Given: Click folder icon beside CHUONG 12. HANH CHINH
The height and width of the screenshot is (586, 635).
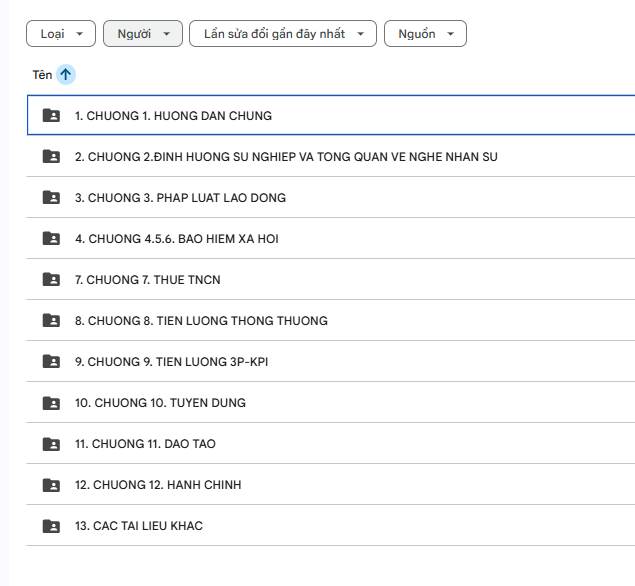Looking at the screenshot, I should [x=51, y=485].
